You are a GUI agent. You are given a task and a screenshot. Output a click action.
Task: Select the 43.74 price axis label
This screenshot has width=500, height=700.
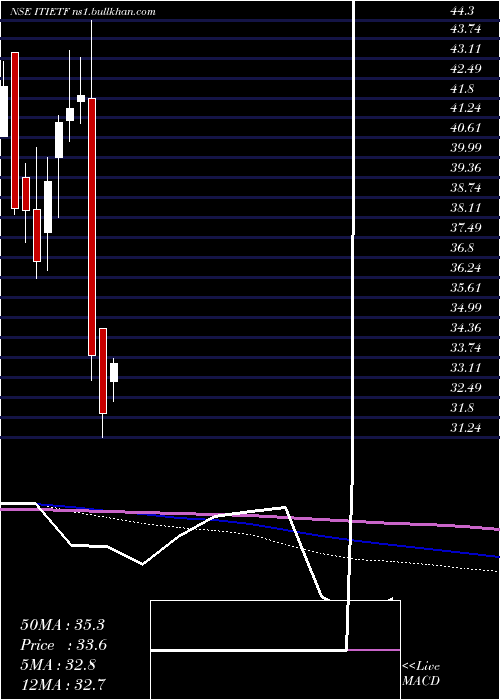pyautogui.click(x=466, y=29)
